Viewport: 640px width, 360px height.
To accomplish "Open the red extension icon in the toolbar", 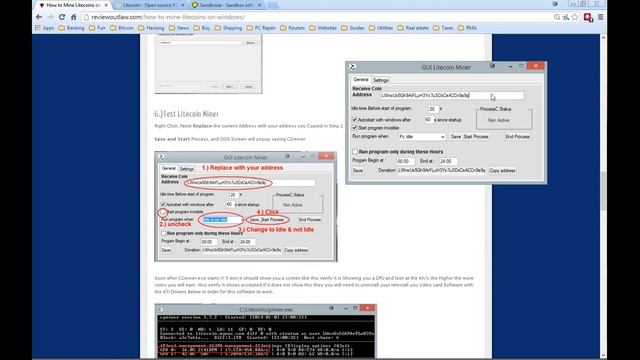I will [588, 17].
